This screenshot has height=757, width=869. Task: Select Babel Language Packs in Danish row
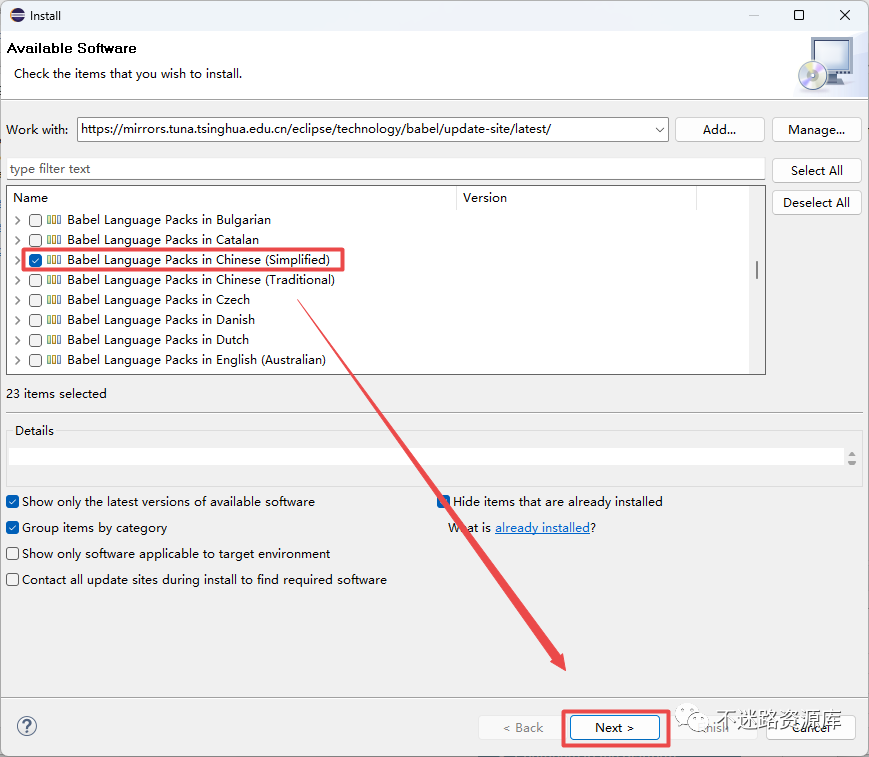[x=161, y=320]
